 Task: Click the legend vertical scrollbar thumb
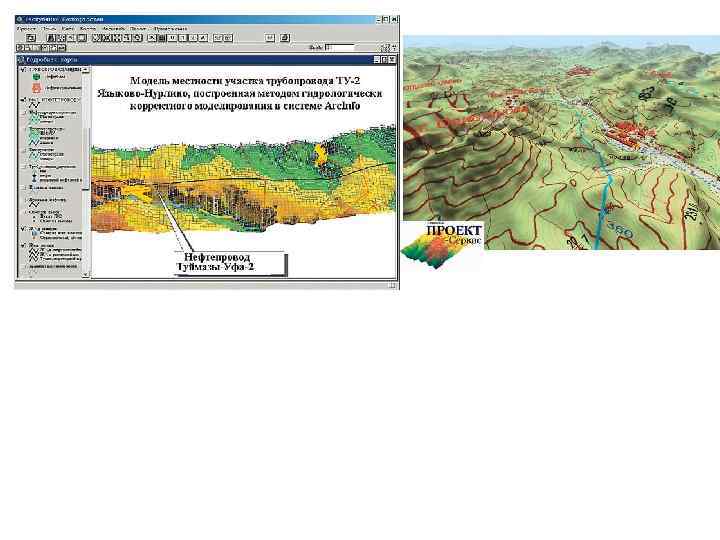[x=86, y=158]
